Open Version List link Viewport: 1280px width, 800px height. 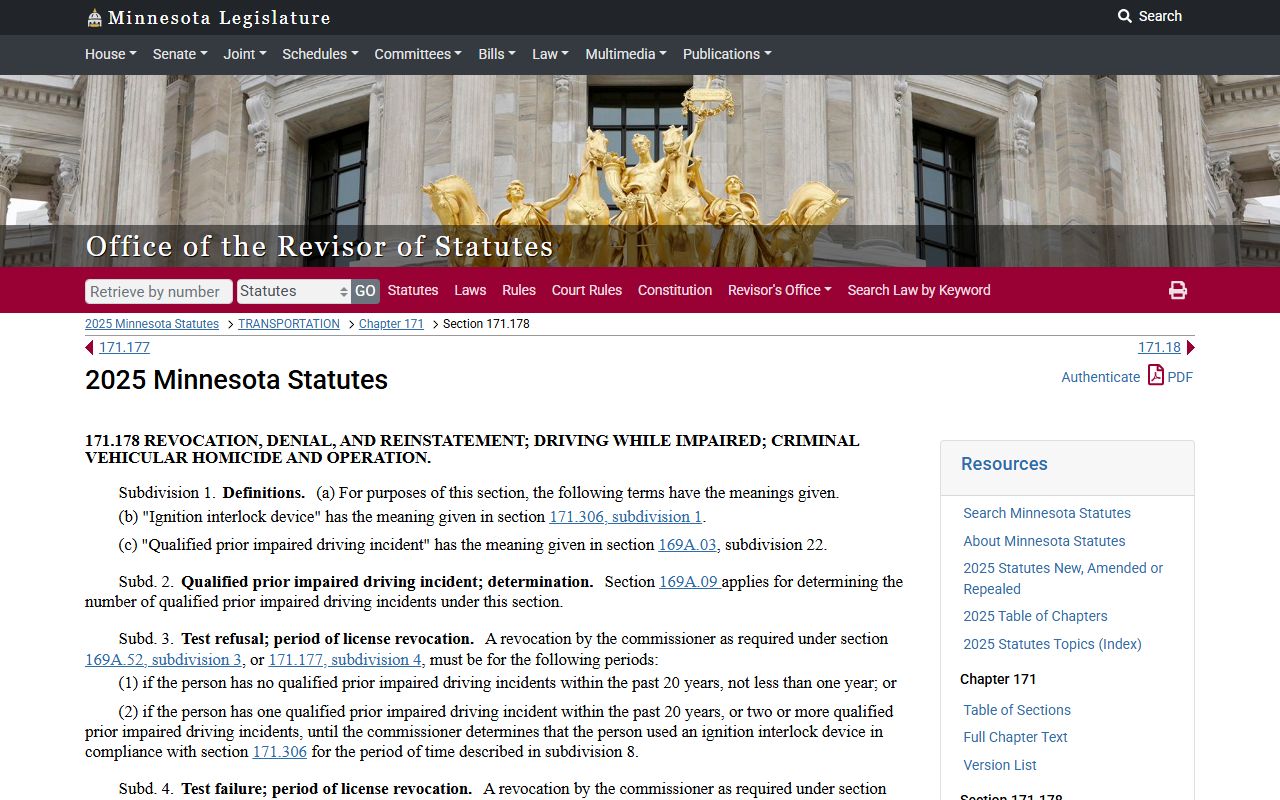click(x=1000, y=765)
